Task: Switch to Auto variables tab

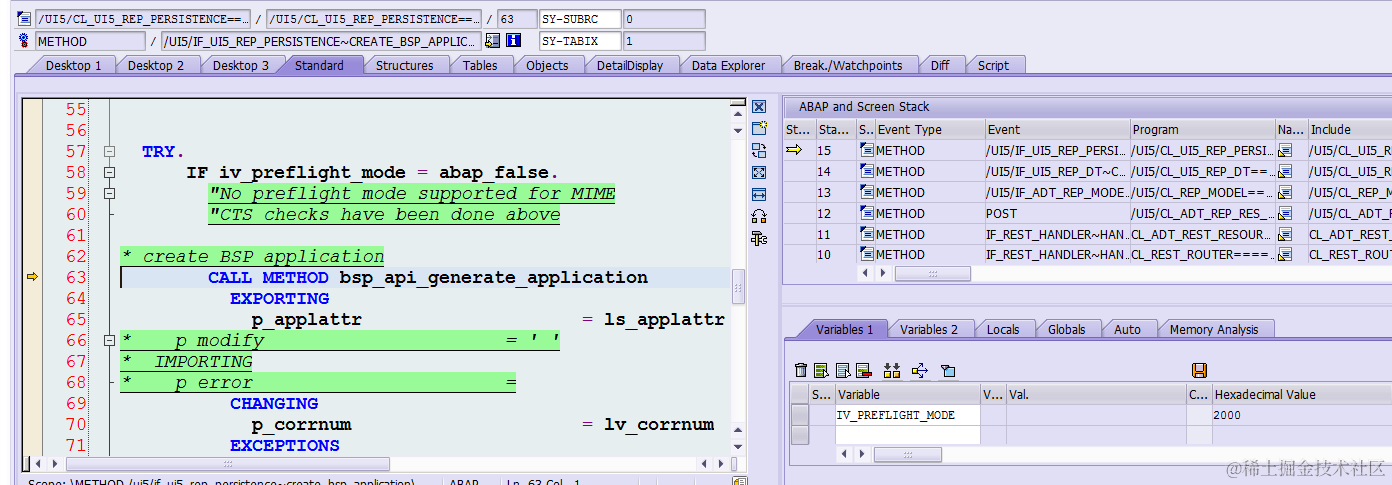Action: pos(1127,329)
